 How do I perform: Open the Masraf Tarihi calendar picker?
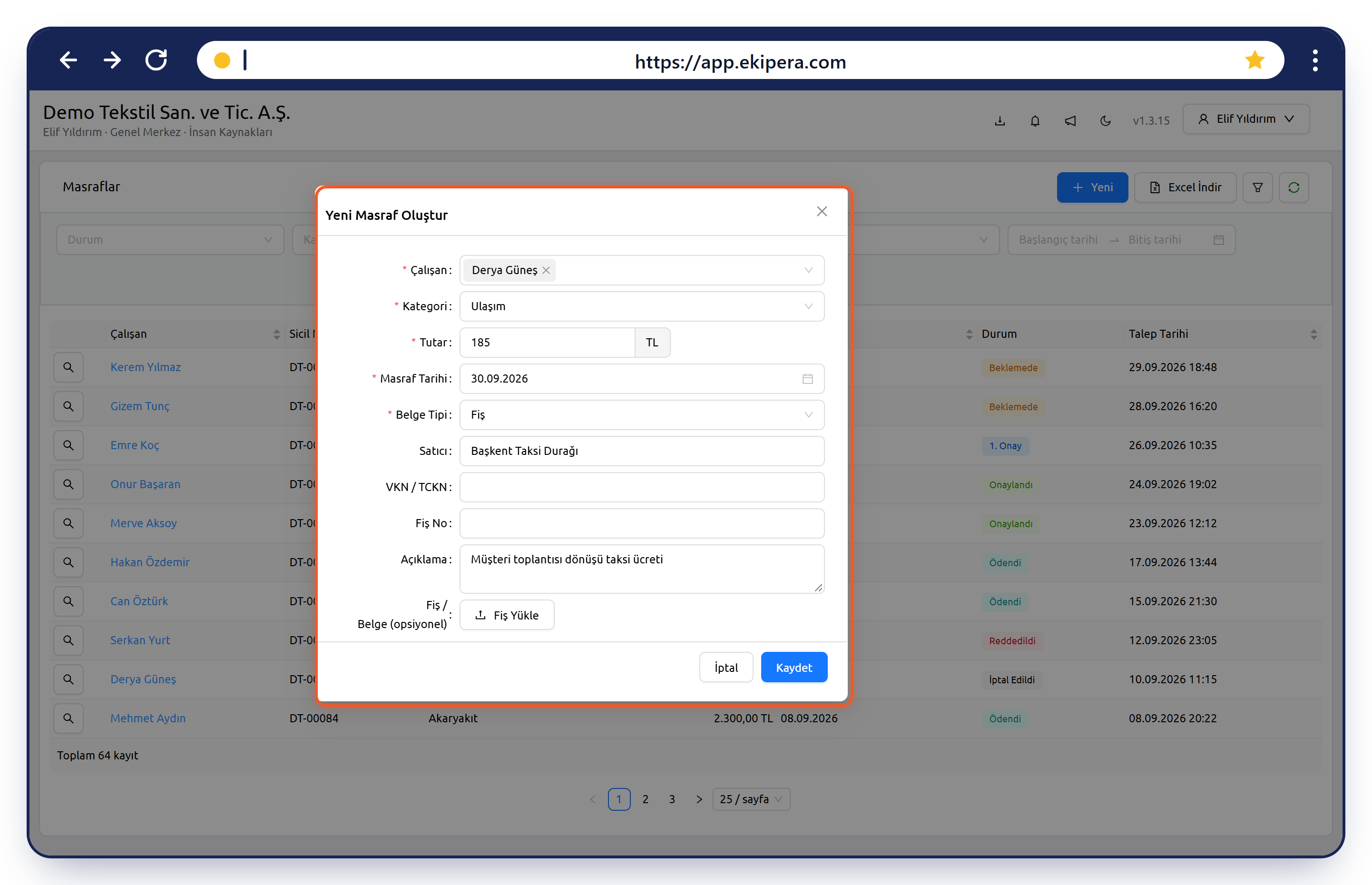click(x=807, y=379)
